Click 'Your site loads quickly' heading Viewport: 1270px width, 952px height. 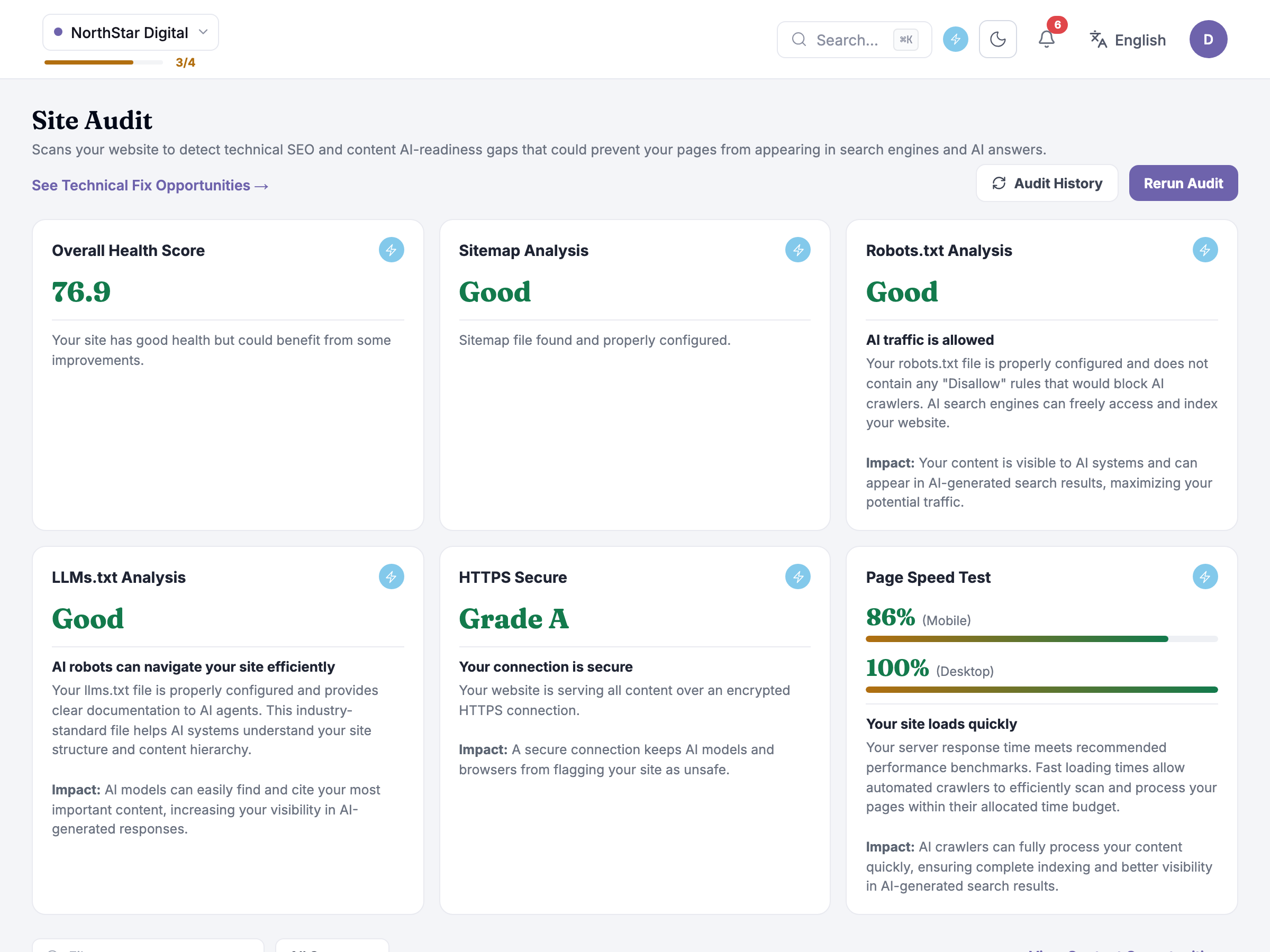tap(941, 724)
